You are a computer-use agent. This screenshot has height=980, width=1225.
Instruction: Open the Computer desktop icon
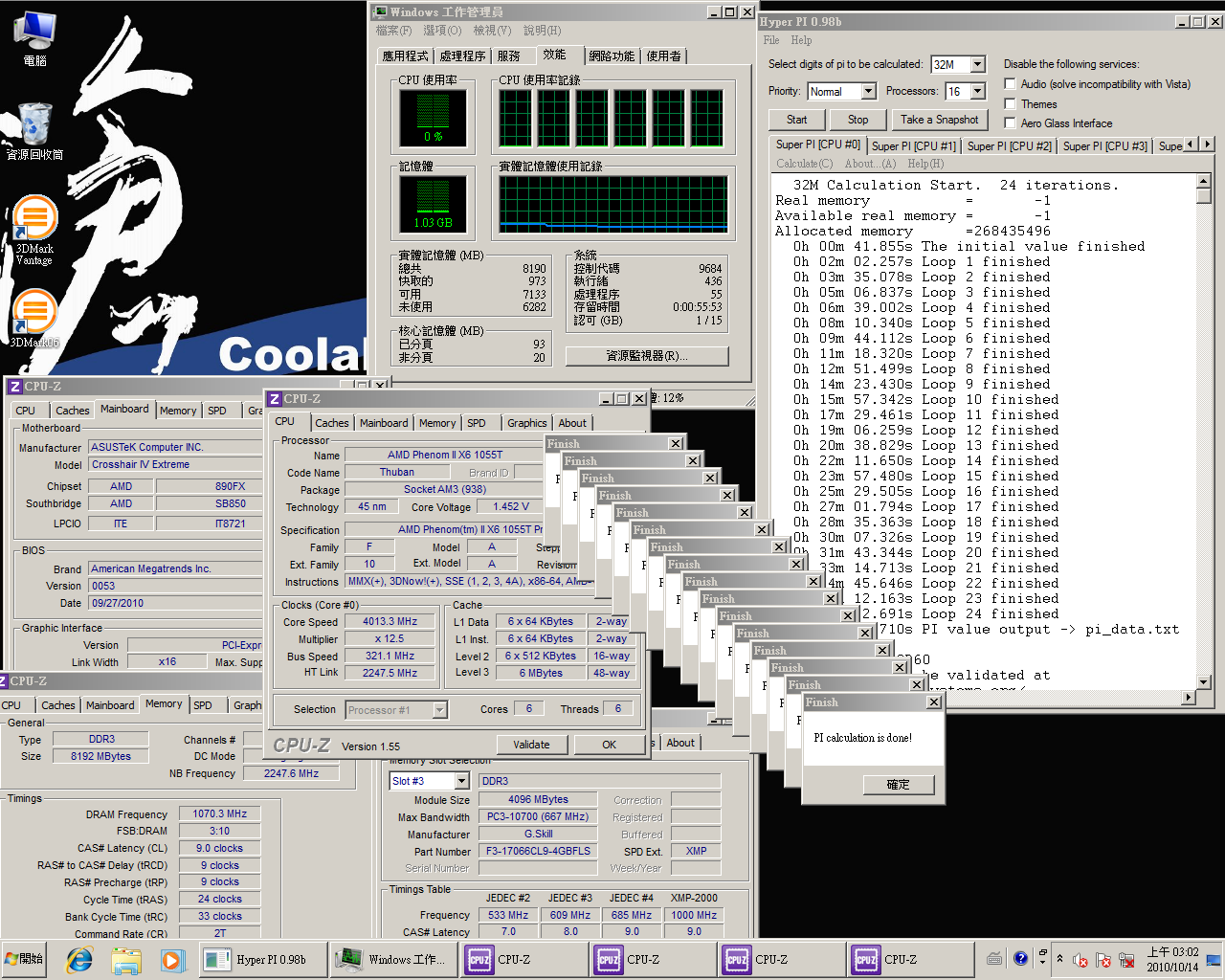[34, 38]
